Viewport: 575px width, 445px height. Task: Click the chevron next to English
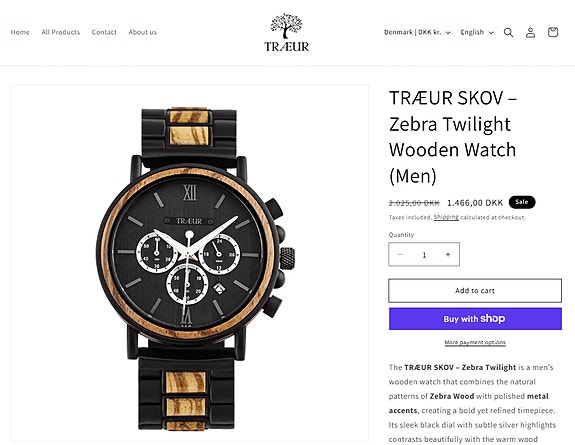(491, 33)
